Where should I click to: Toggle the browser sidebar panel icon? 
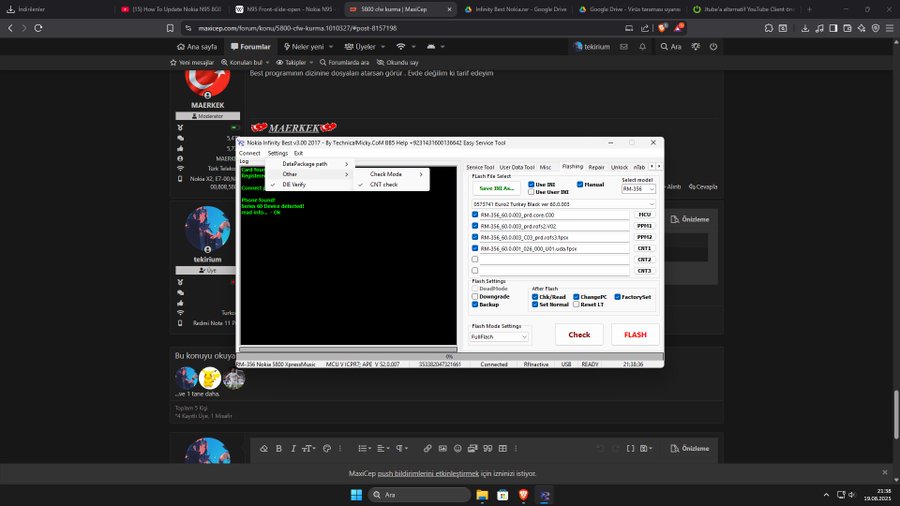pyautogui.click(x=833, y=28)
